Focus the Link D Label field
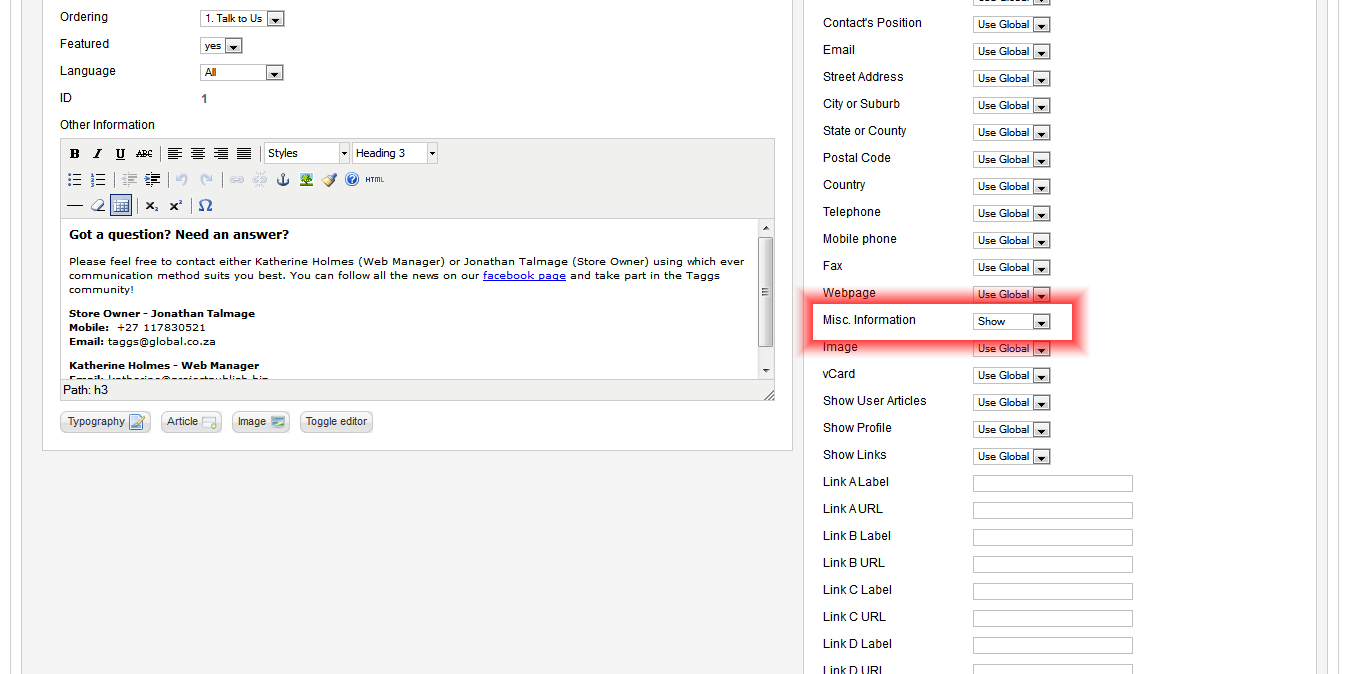1349x674 pixels. pyautogui.click(x=1053, y=646)
